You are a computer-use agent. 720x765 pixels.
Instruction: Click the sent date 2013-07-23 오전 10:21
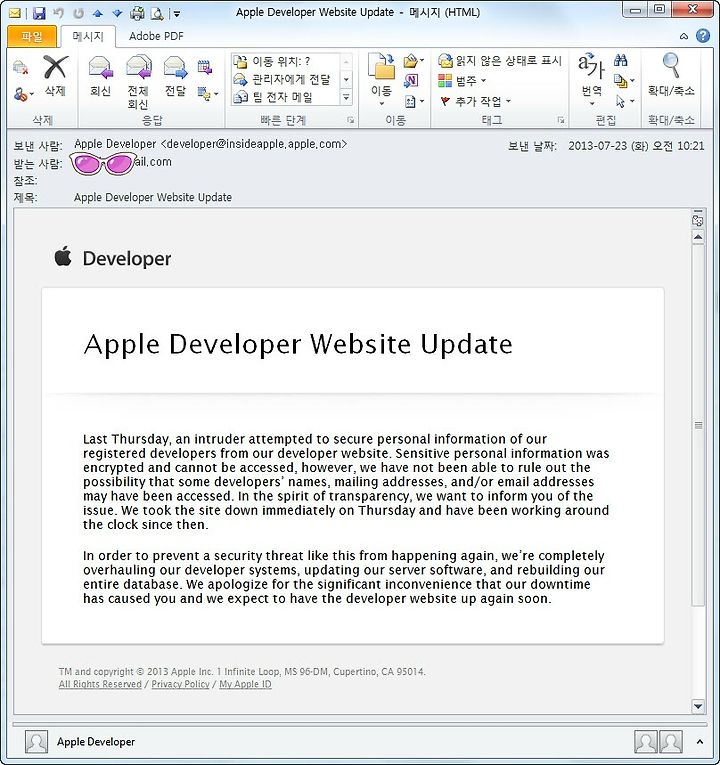point(636,145)
